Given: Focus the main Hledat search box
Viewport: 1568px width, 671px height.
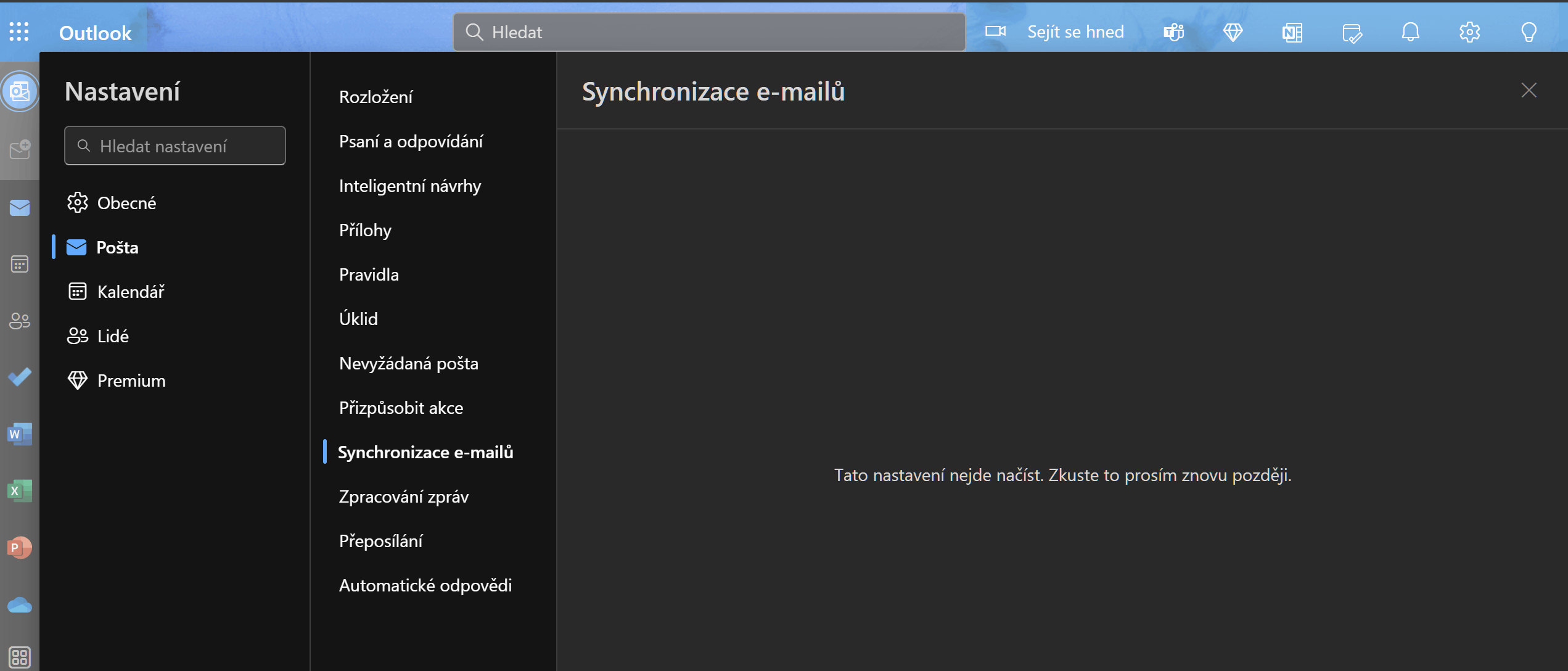Looking at the screenshot, I should pyautogui.click(x=709, y=32).
